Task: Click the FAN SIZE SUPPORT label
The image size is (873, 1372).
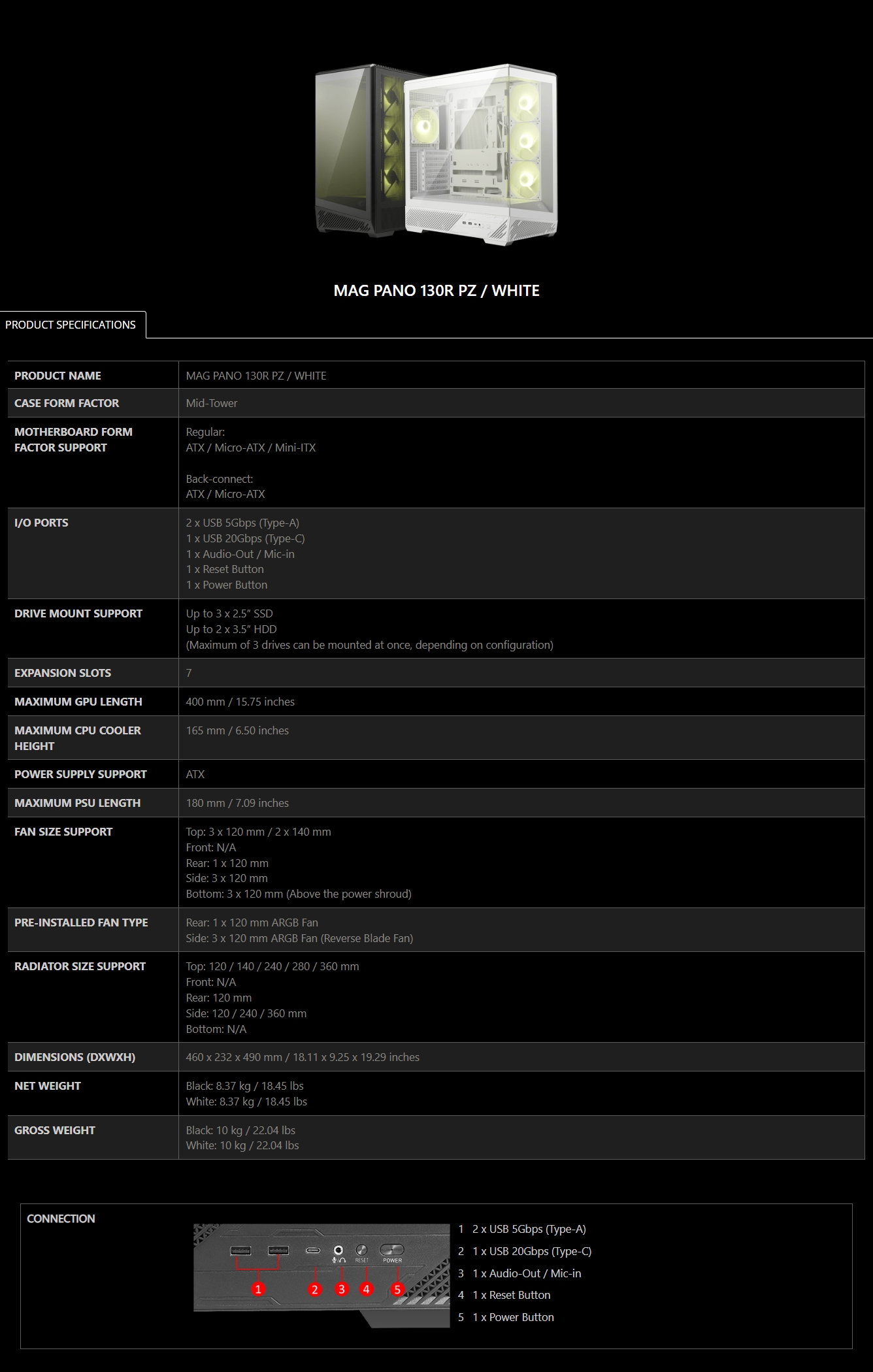Action: coord(63,832)
